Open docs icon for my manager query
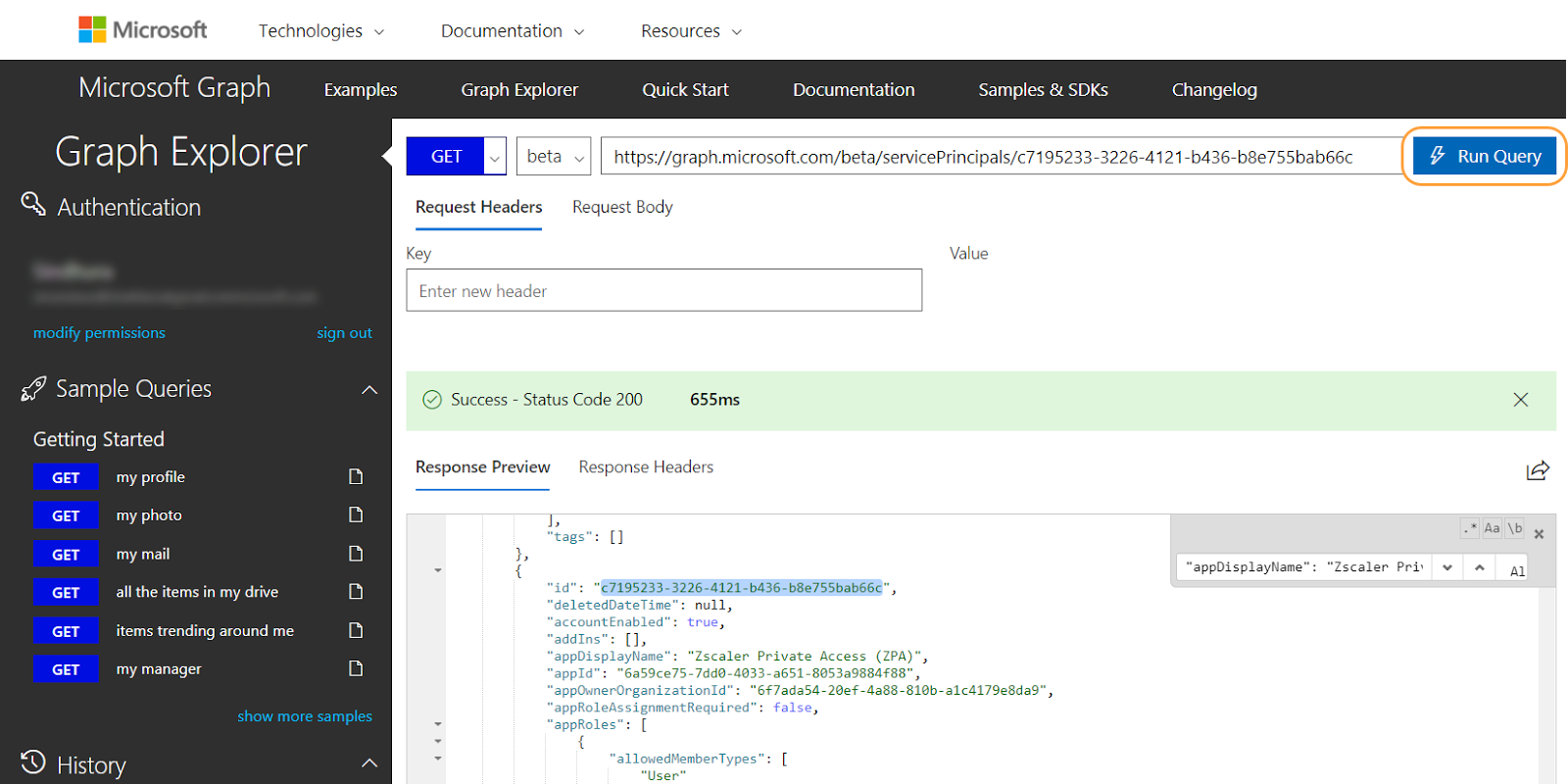 pyautogui.click(x=356, y=668)
